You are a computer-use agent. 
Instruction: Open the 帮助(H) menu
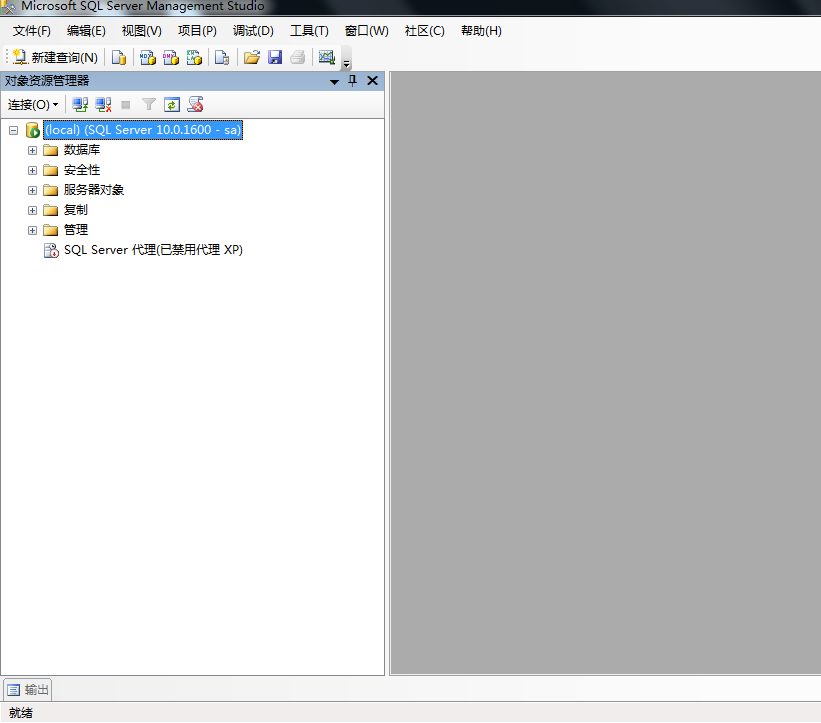click(x=481, y=31)
